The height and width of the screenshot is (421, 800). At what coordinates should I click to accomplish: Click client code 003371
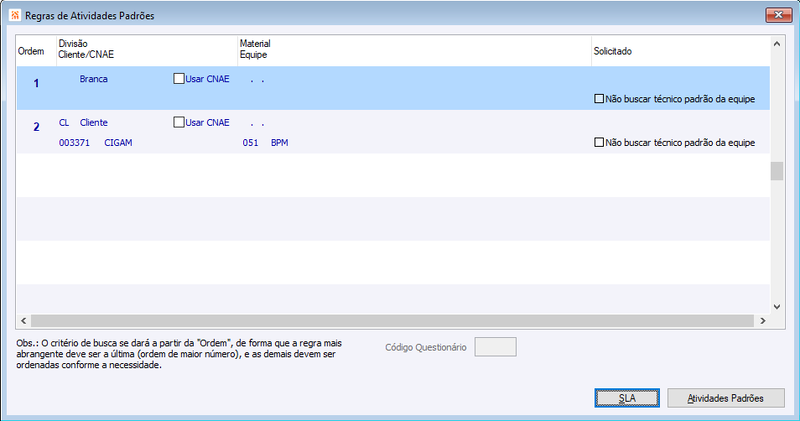pos(74,143)
